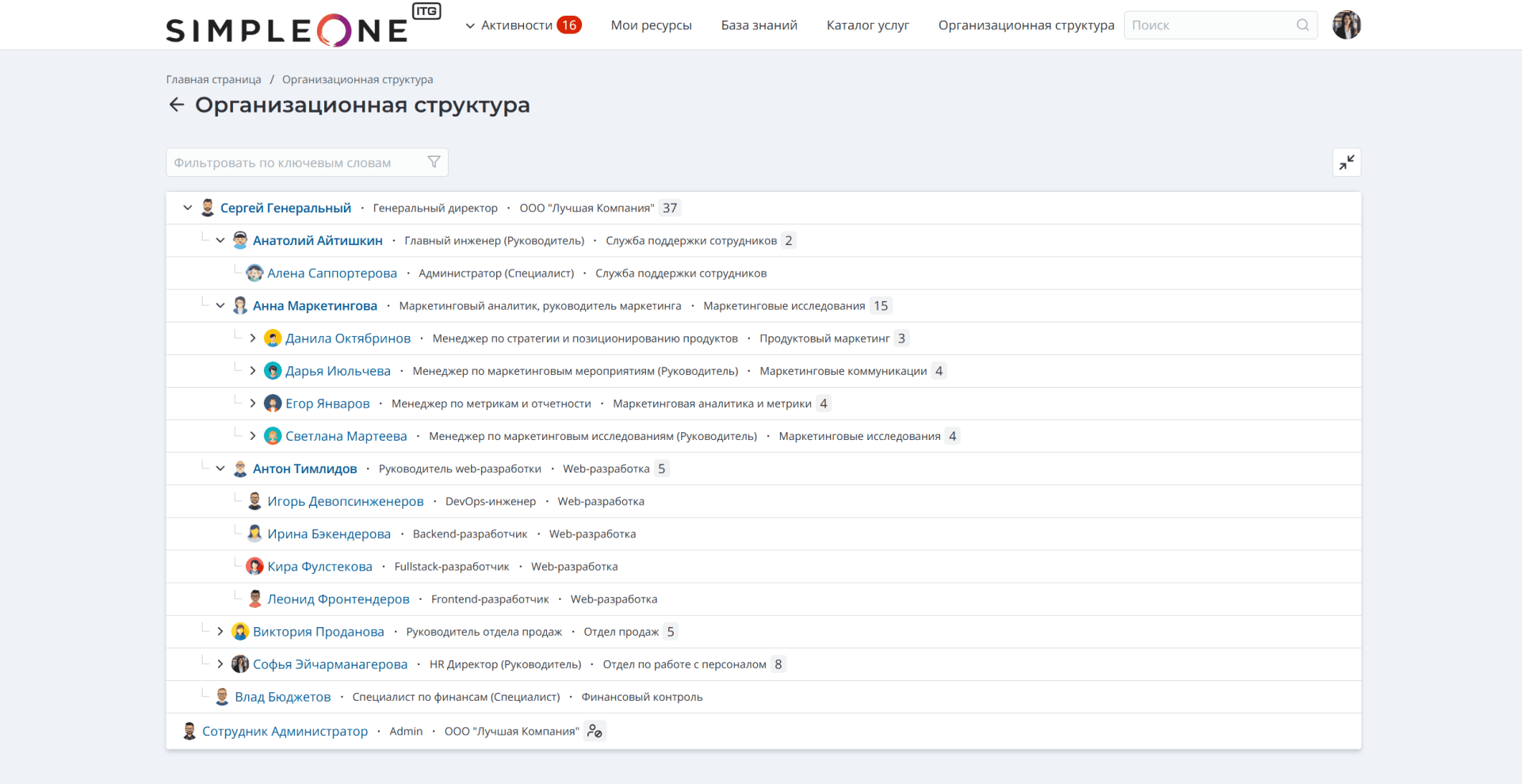Open the user profile avatar
Image resolution: width=1522 pixels, height=784 pixels.
point(1346,25)
